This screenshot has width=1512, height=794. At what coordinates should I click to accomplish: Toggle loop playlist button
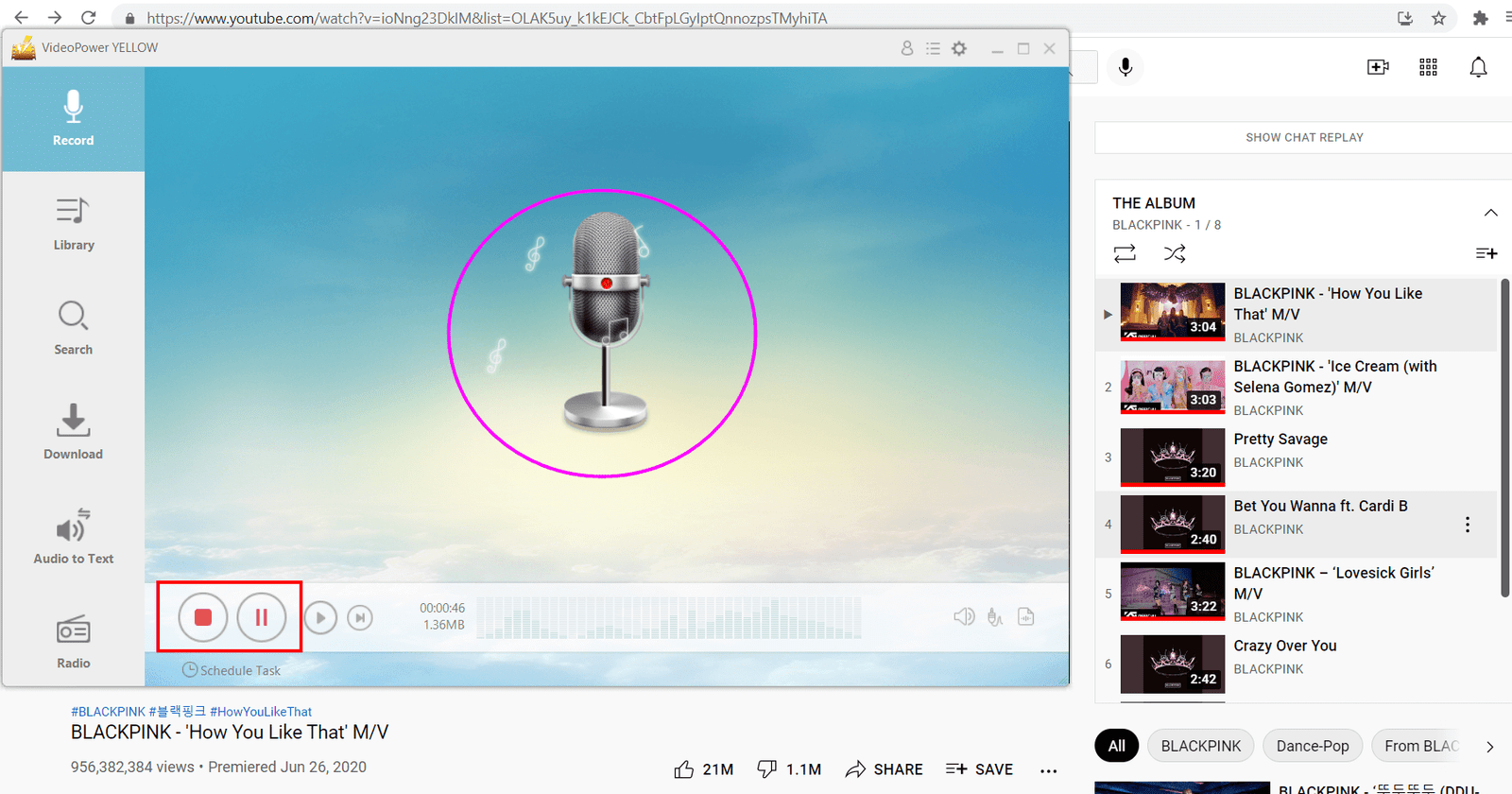pos(1125,253)
